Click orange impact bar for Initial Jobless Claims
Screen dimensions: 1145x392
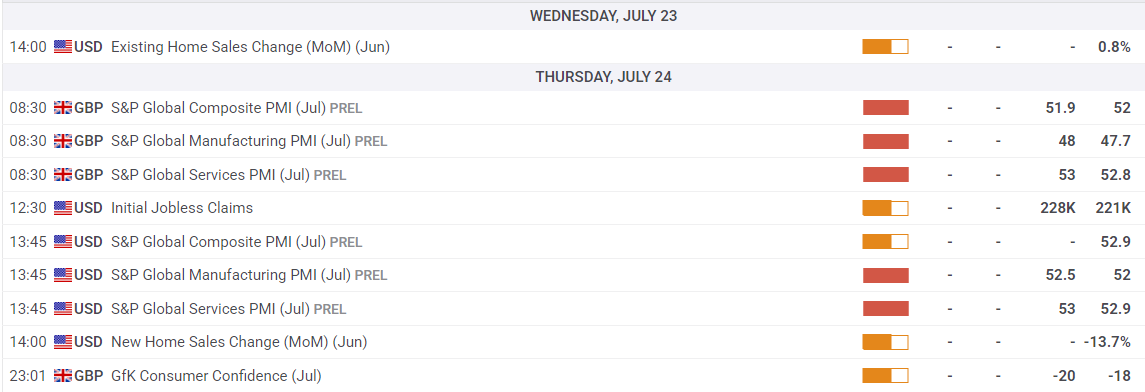click(885, 208)
